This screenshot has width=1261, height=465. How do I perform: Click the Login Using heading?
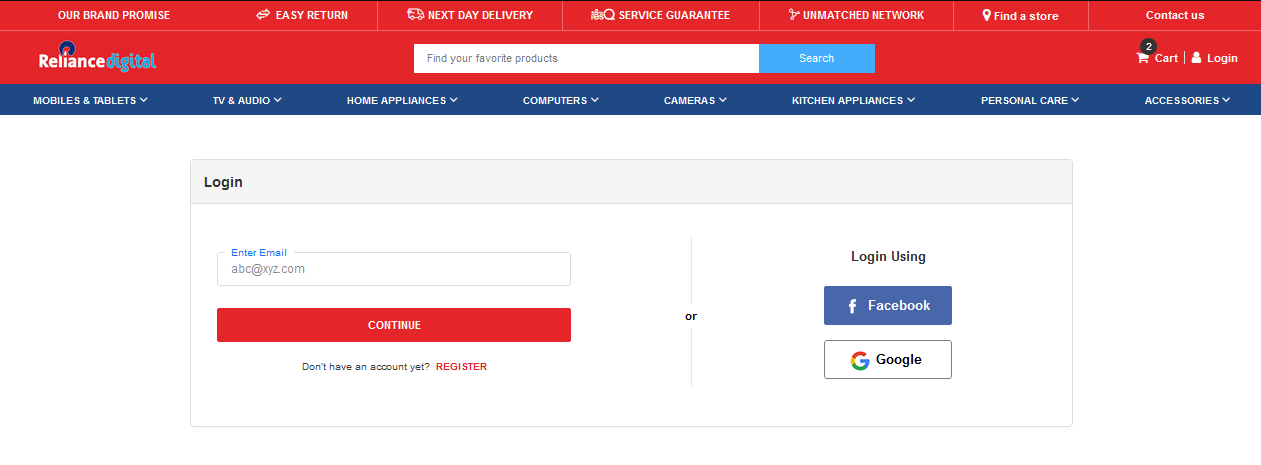click(888, 257)
